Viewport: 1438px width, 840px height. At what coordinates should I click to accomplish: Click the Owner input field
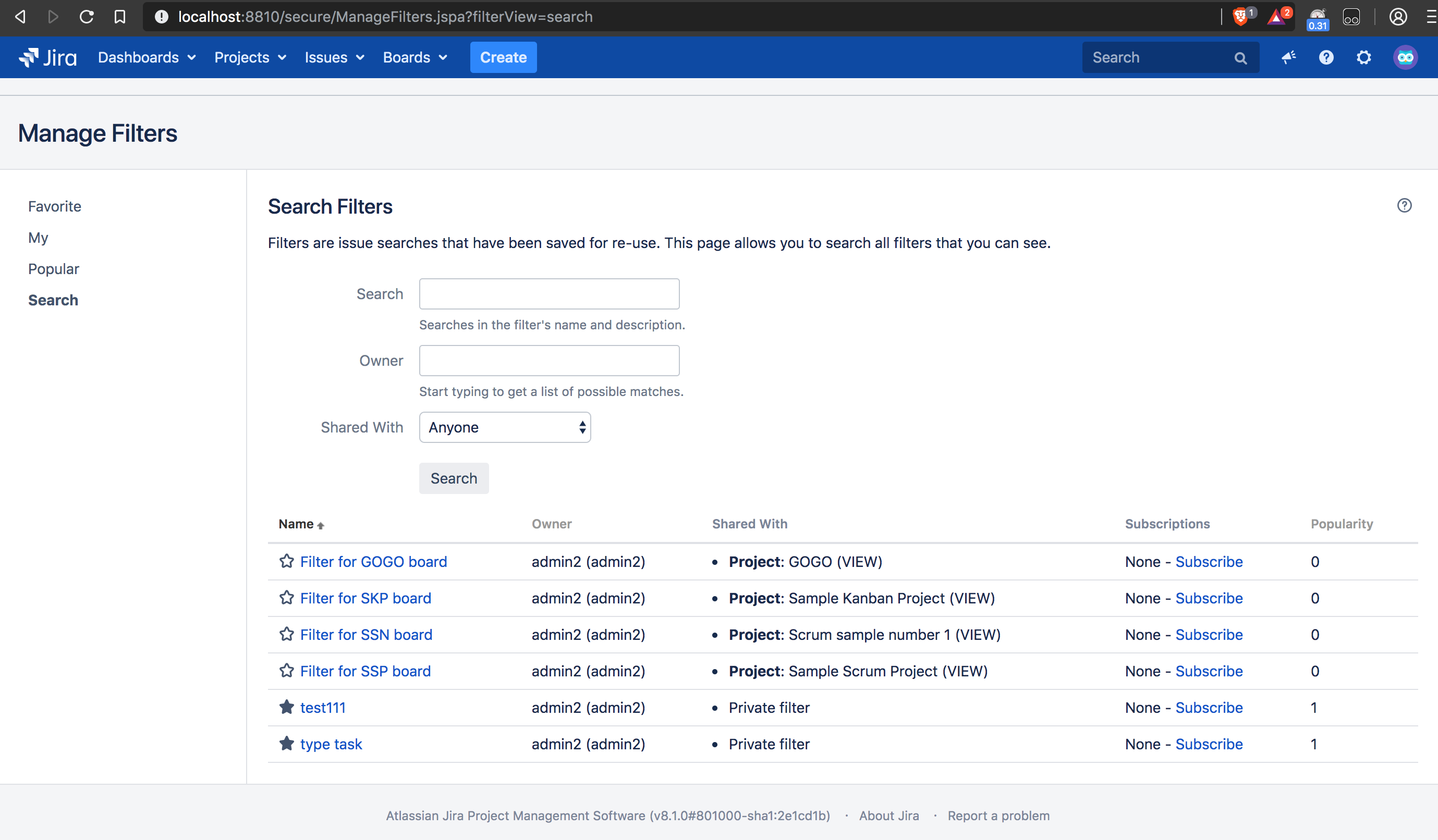549,361
